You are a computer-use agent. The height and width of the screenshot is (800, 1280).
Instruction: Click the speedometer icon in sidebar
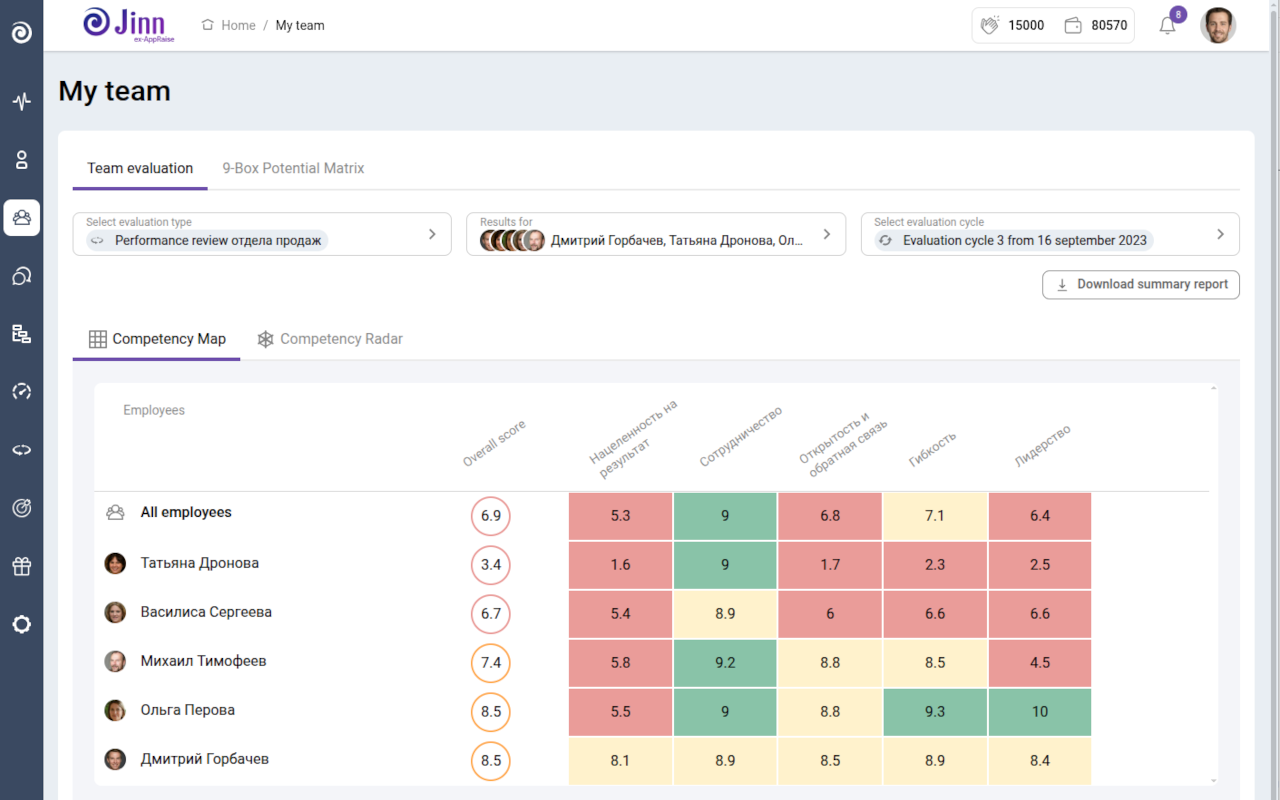(x=21, y=392)
